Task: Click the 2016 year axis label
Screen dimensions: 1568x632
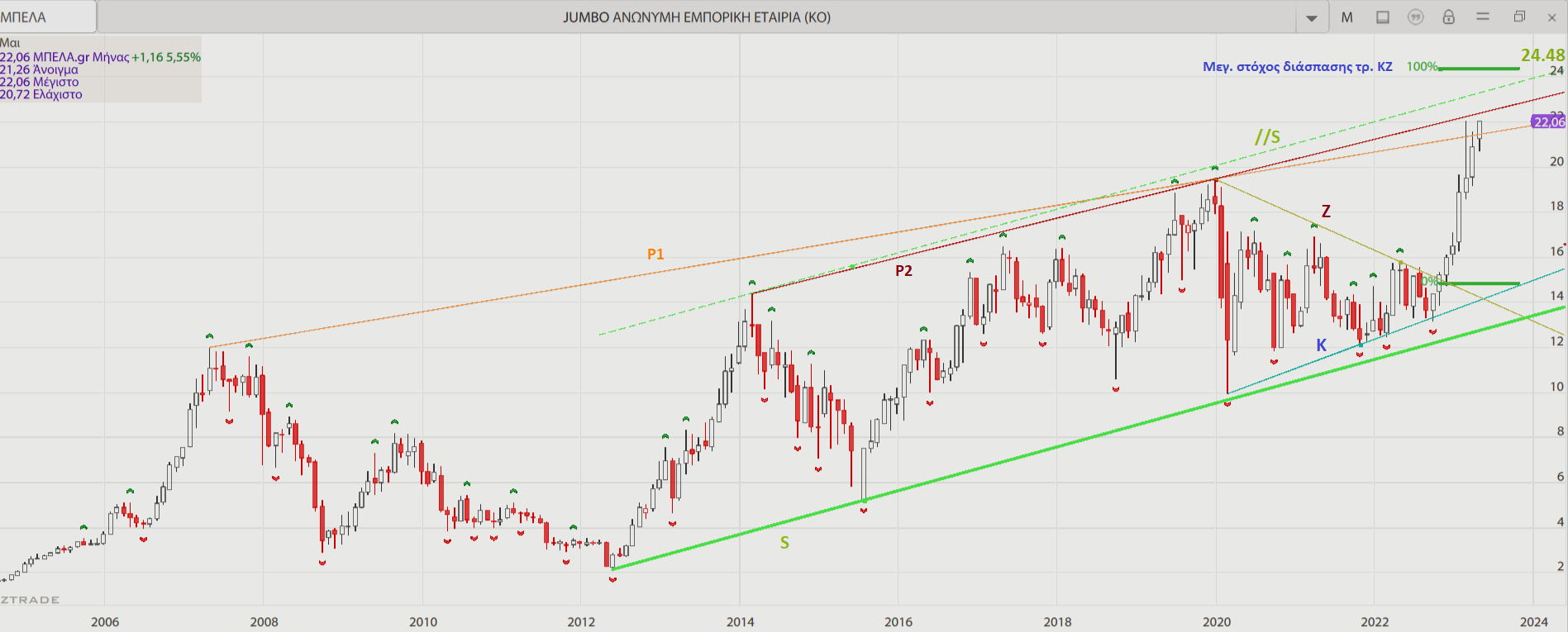Action: [898, 621]
